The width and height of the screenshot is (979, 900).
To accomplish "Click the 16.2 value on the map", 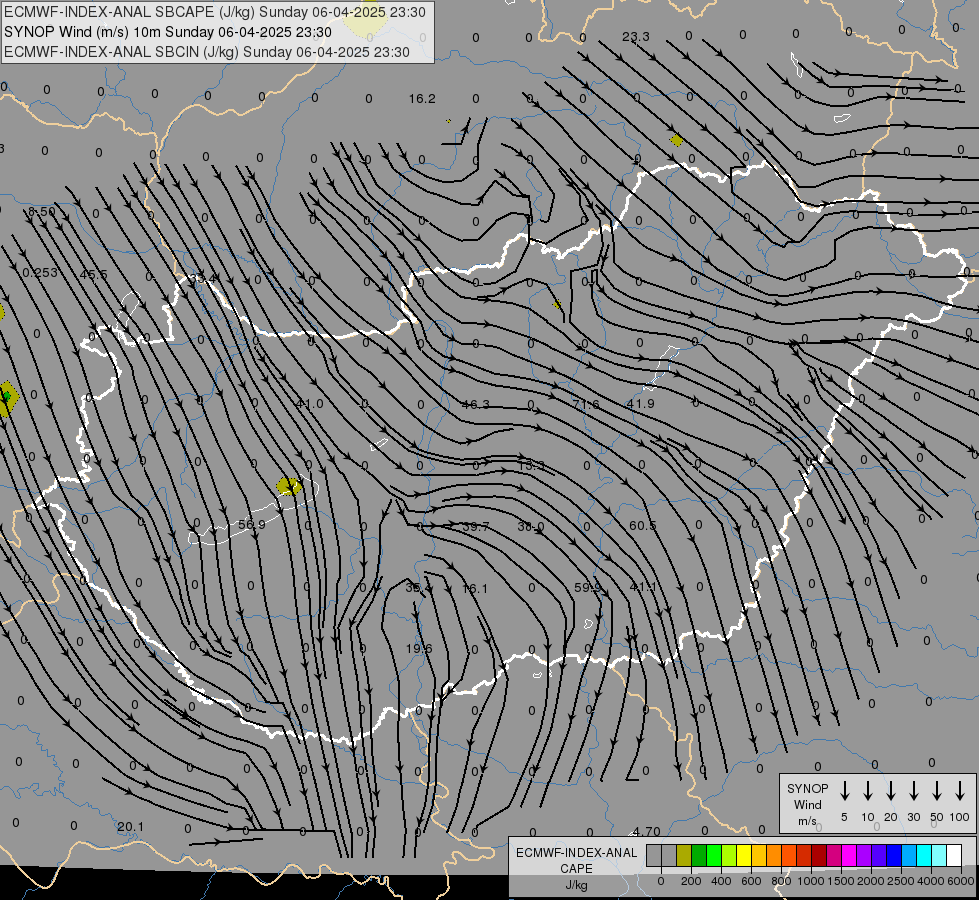I will point(422,99).
